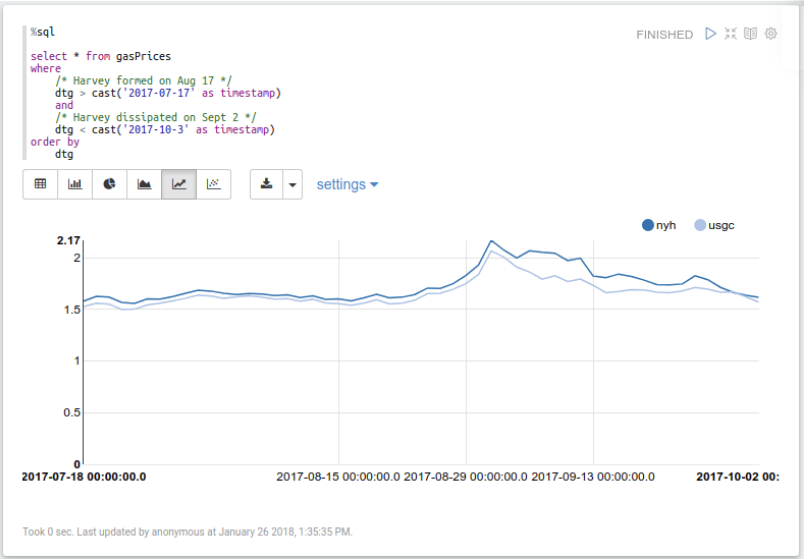Click the book icon to hide the output
The image size is (804, 559).
(x=750, y=33)
